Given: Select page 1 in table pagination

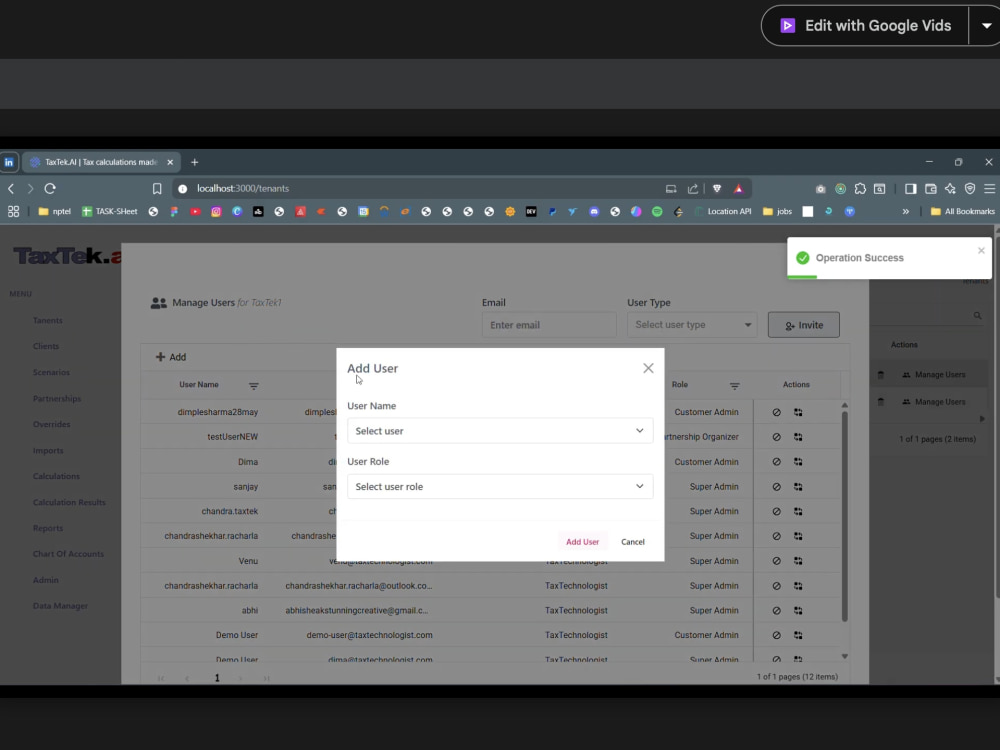Looking at the screenshot, I should click(217, 677).
